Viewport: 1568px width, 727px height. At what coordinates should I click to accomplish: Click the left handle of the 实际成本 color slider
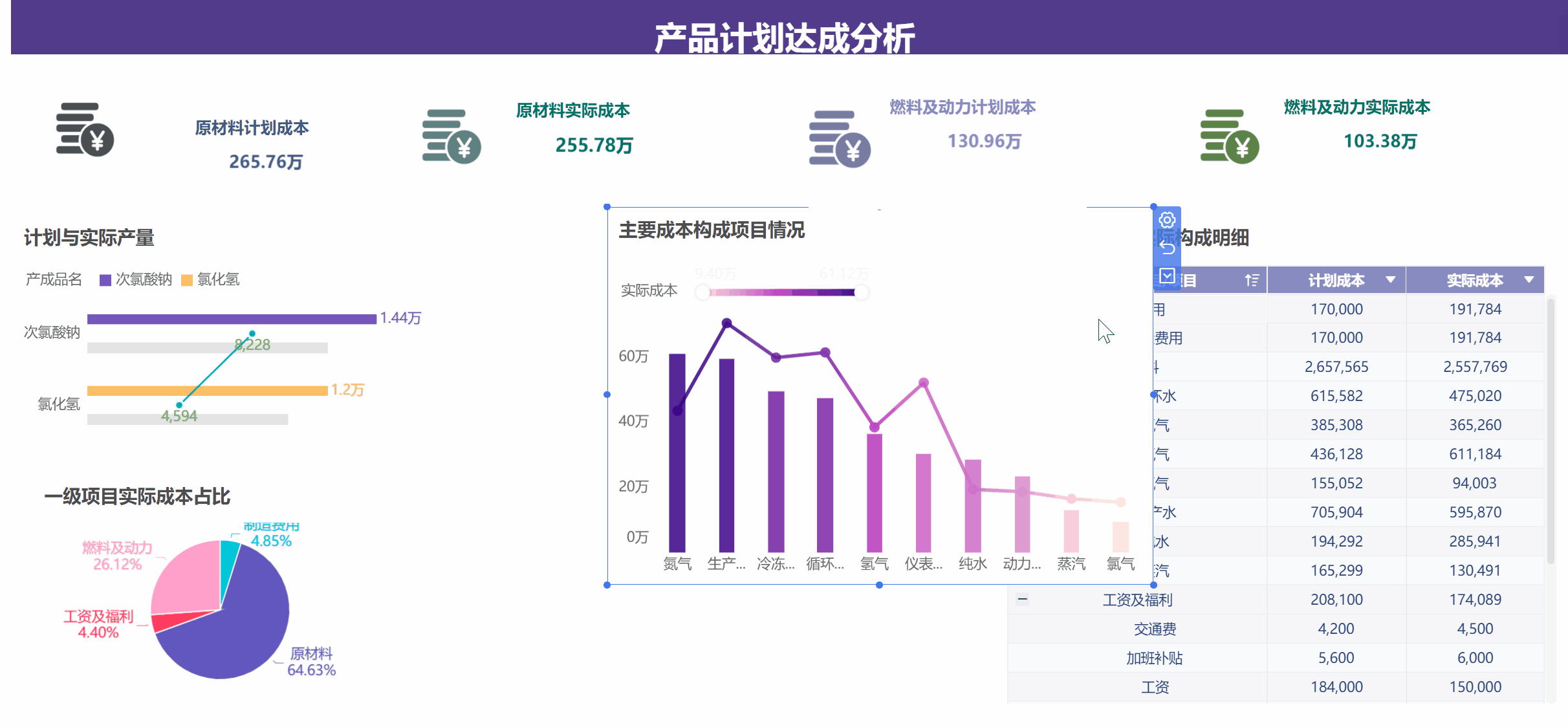tap(702, 292)
